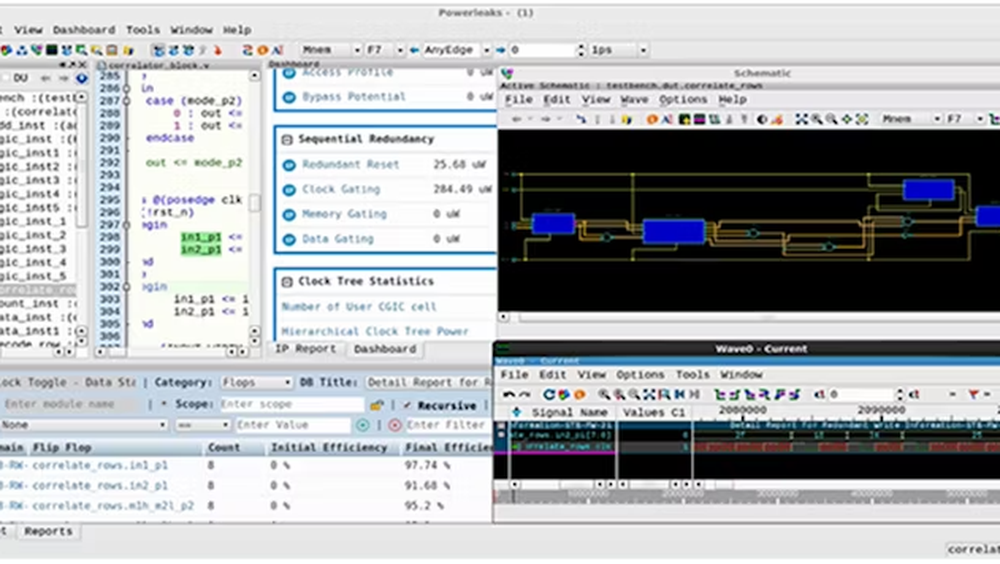Click Clock Gating circle icon

(x=289, y=189)
